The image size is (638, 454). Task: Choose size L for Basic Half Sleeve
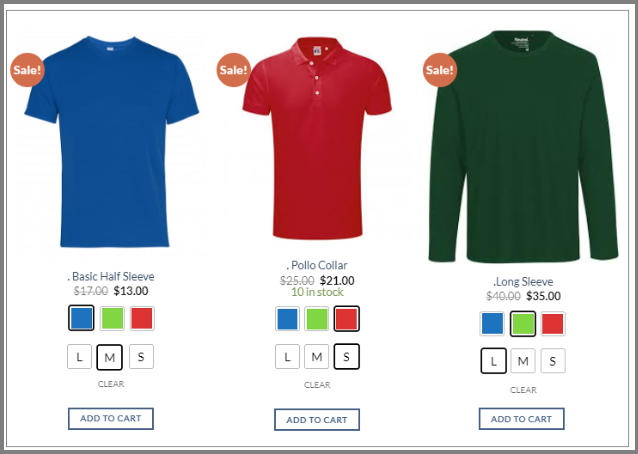(79, 357)
